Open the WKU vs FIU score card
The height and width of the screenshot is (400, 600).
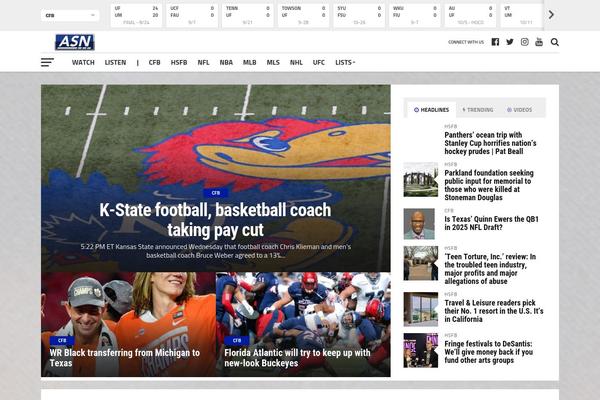415,16
